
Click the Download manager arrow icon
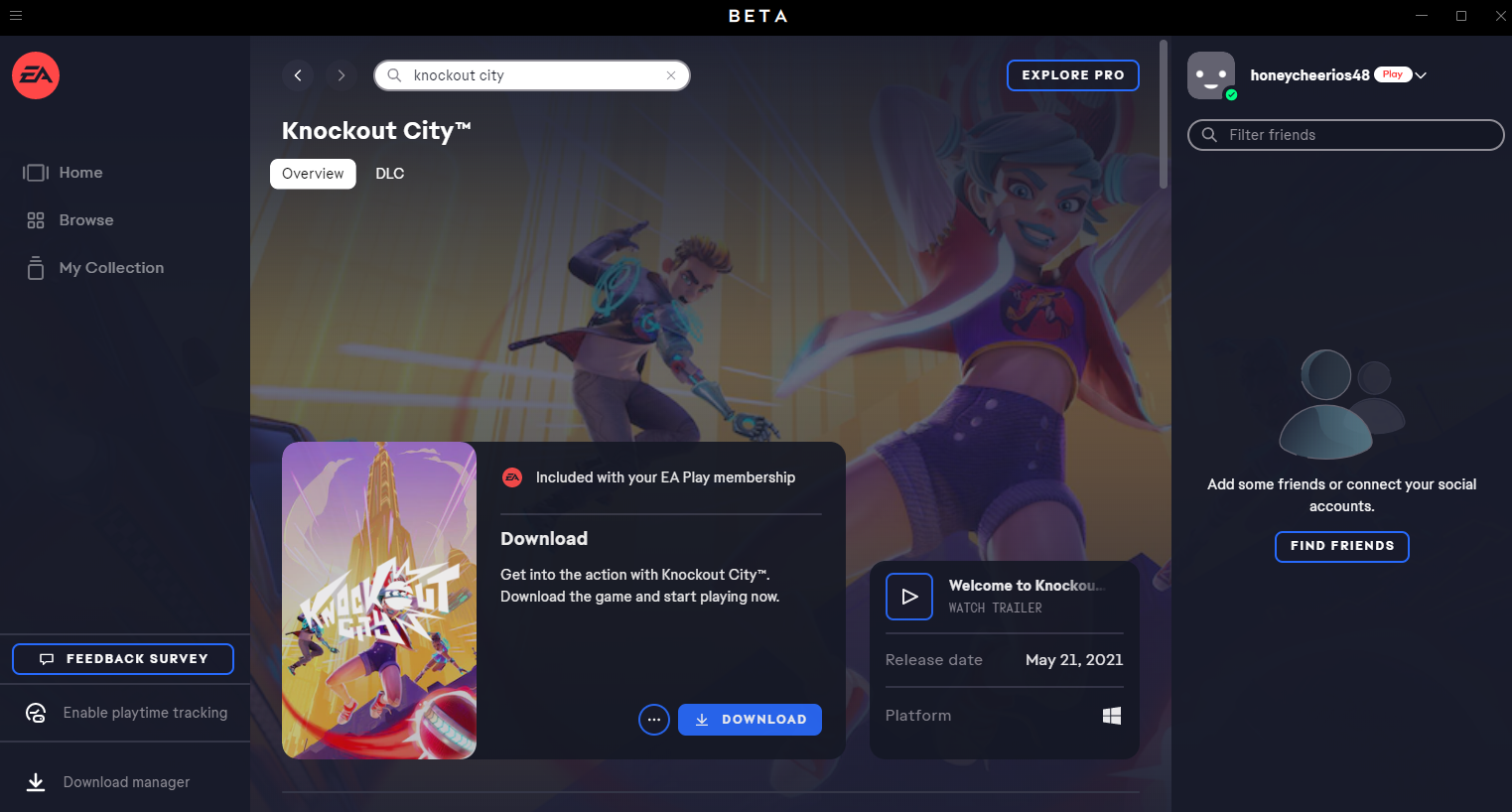pos(36,782)
